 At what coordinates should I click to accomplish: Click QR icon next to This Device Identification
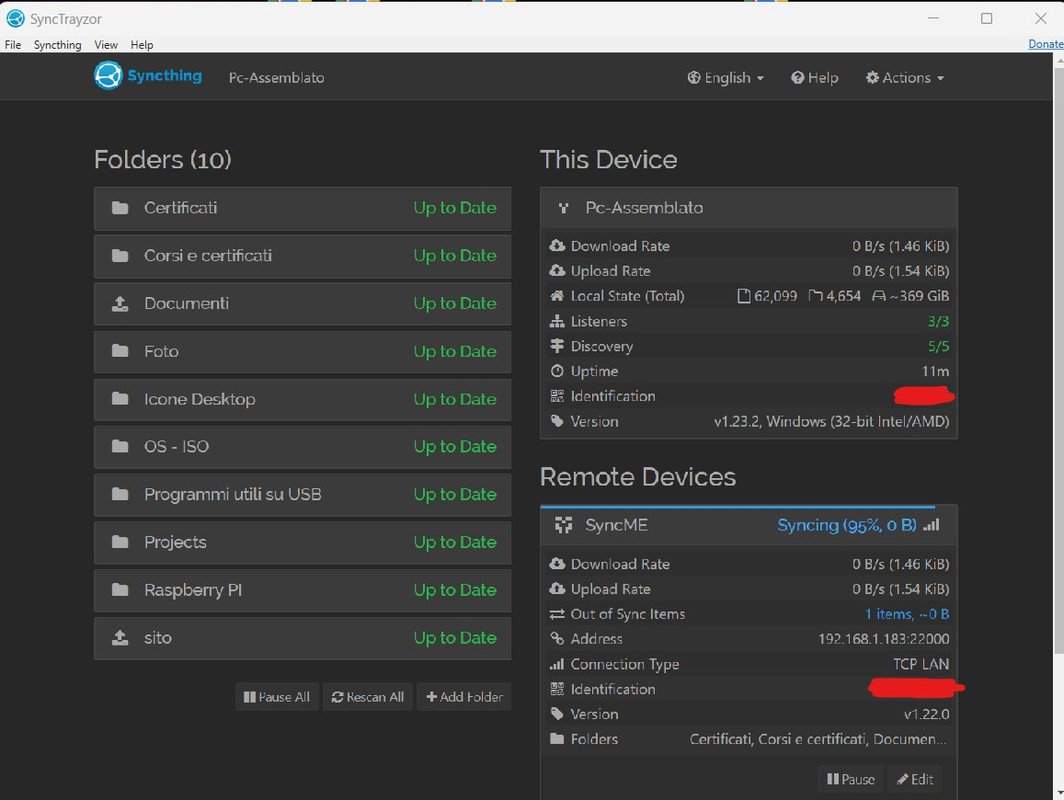click(x=557, y=396)
